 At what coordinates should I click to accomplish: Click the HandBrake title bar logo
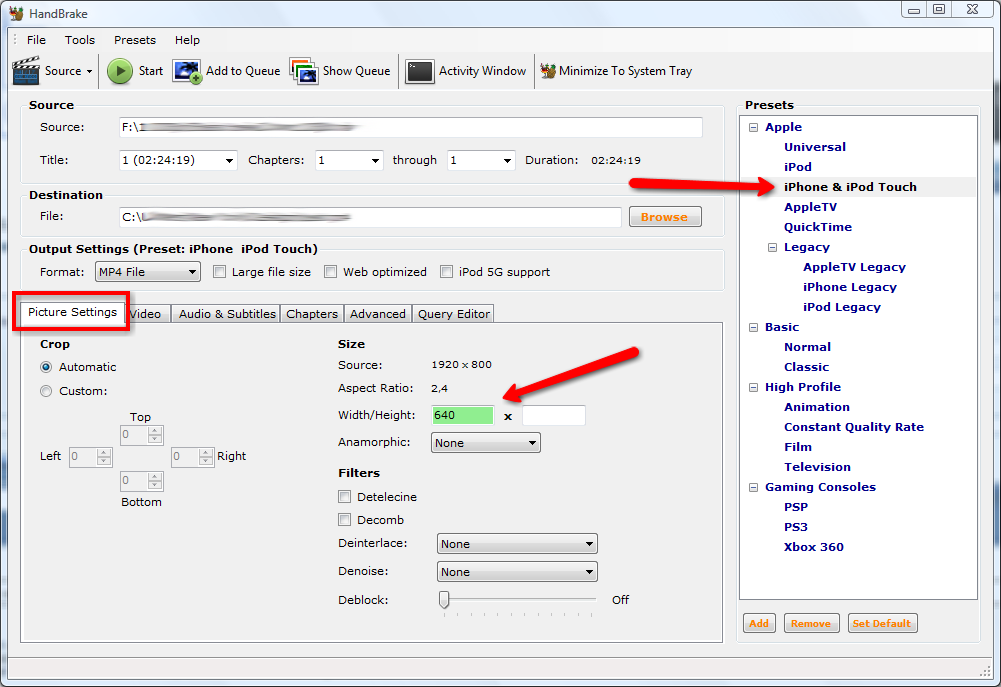coord(17,13)
